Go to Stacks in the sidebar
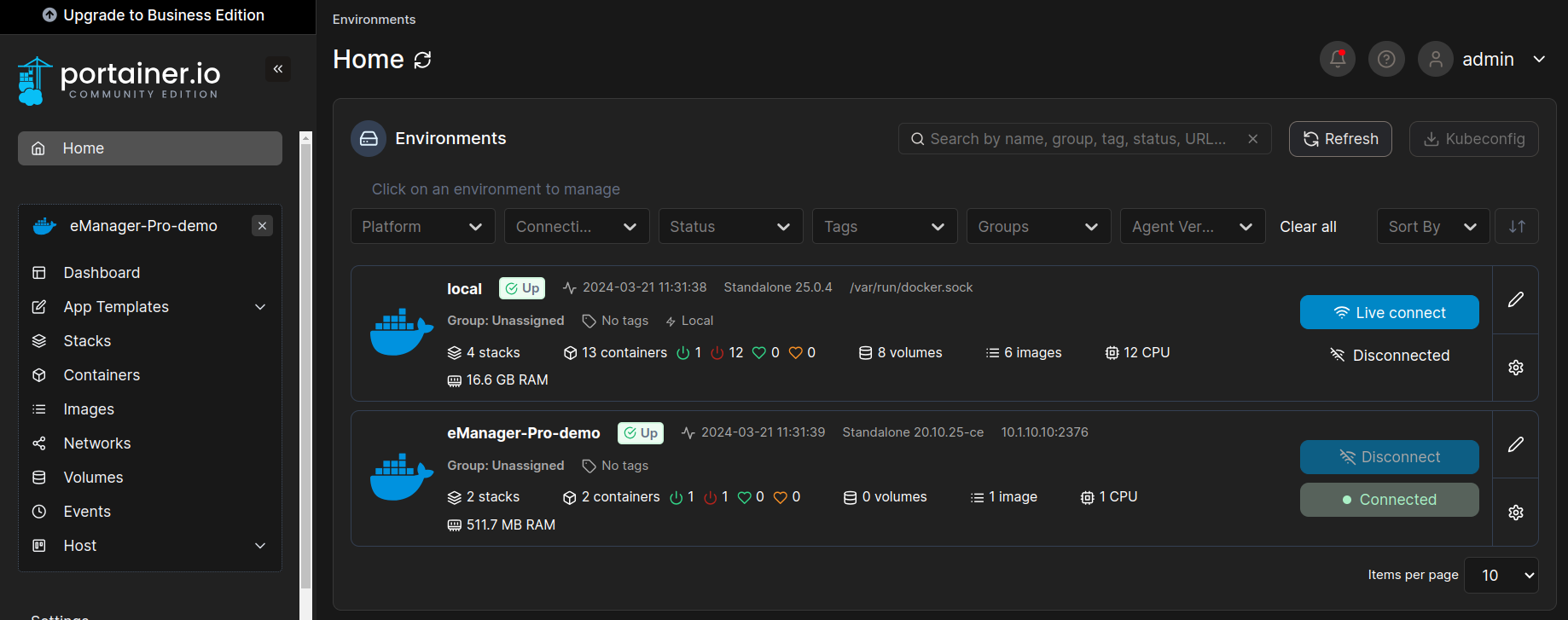Screen dimensions: 1568x620 [x=87, y=341]
